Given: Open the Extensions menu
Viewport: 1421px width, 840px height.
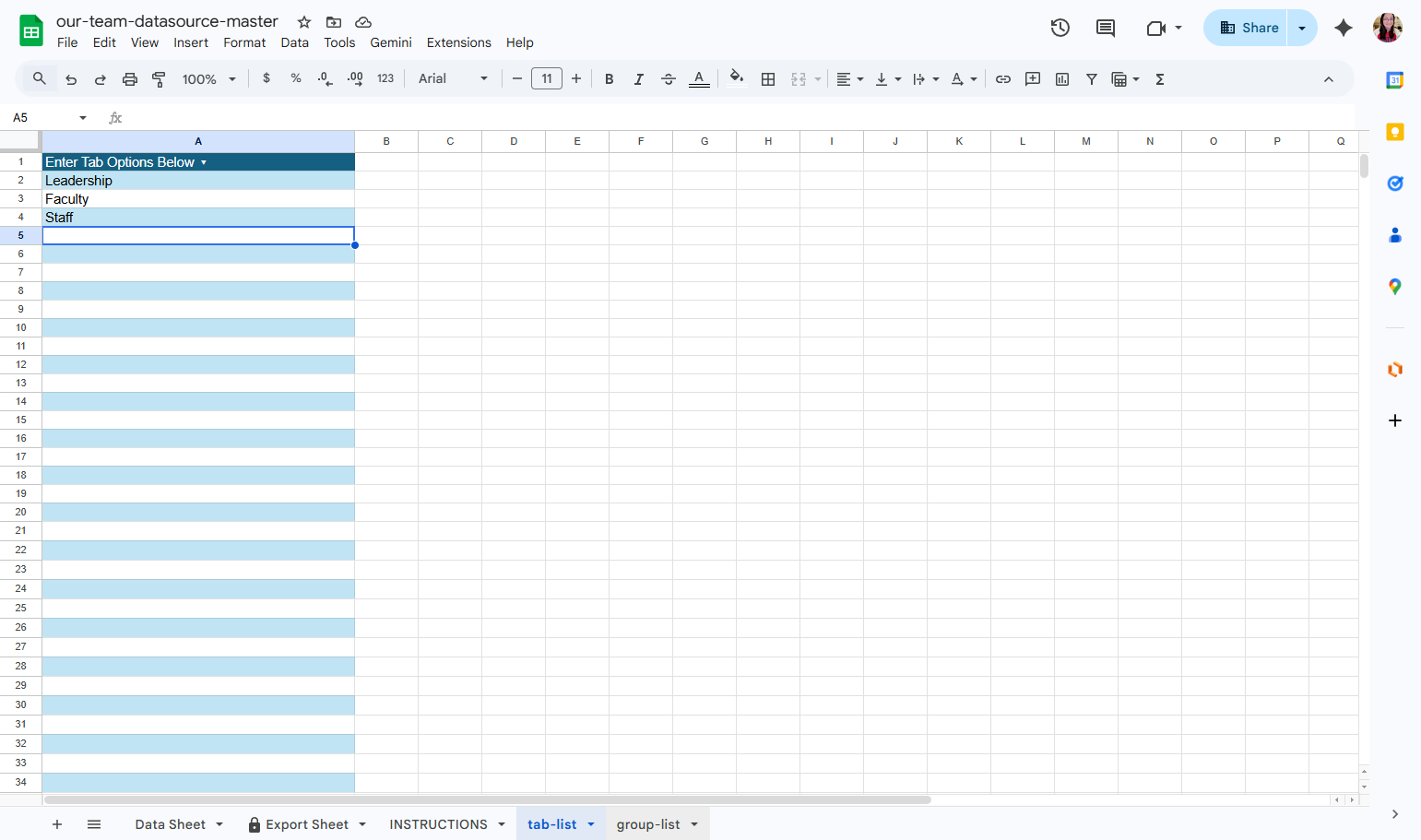Looking at the screenshot, I should (458, 42).
